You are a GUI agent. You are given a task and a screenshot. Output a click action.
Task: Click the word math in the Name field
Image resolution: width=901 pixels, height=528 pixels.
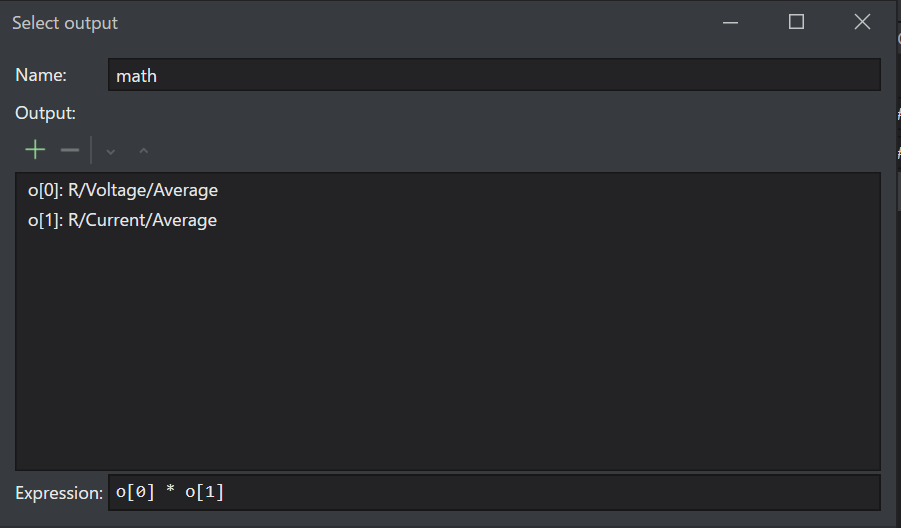coord(136,76)
